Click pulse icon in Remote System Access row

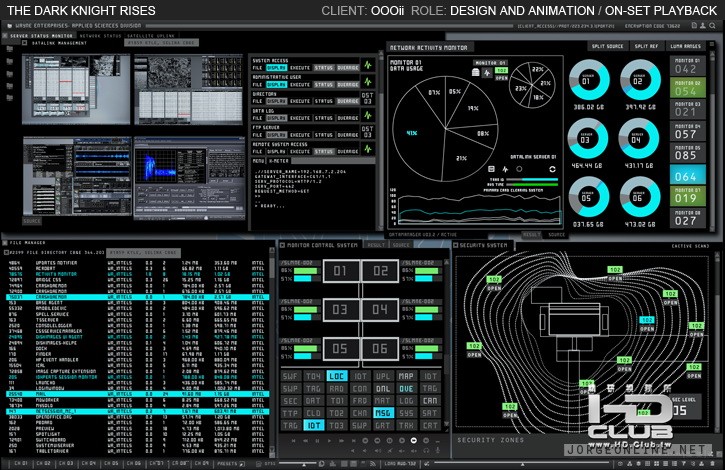click(x=368, y=148)
